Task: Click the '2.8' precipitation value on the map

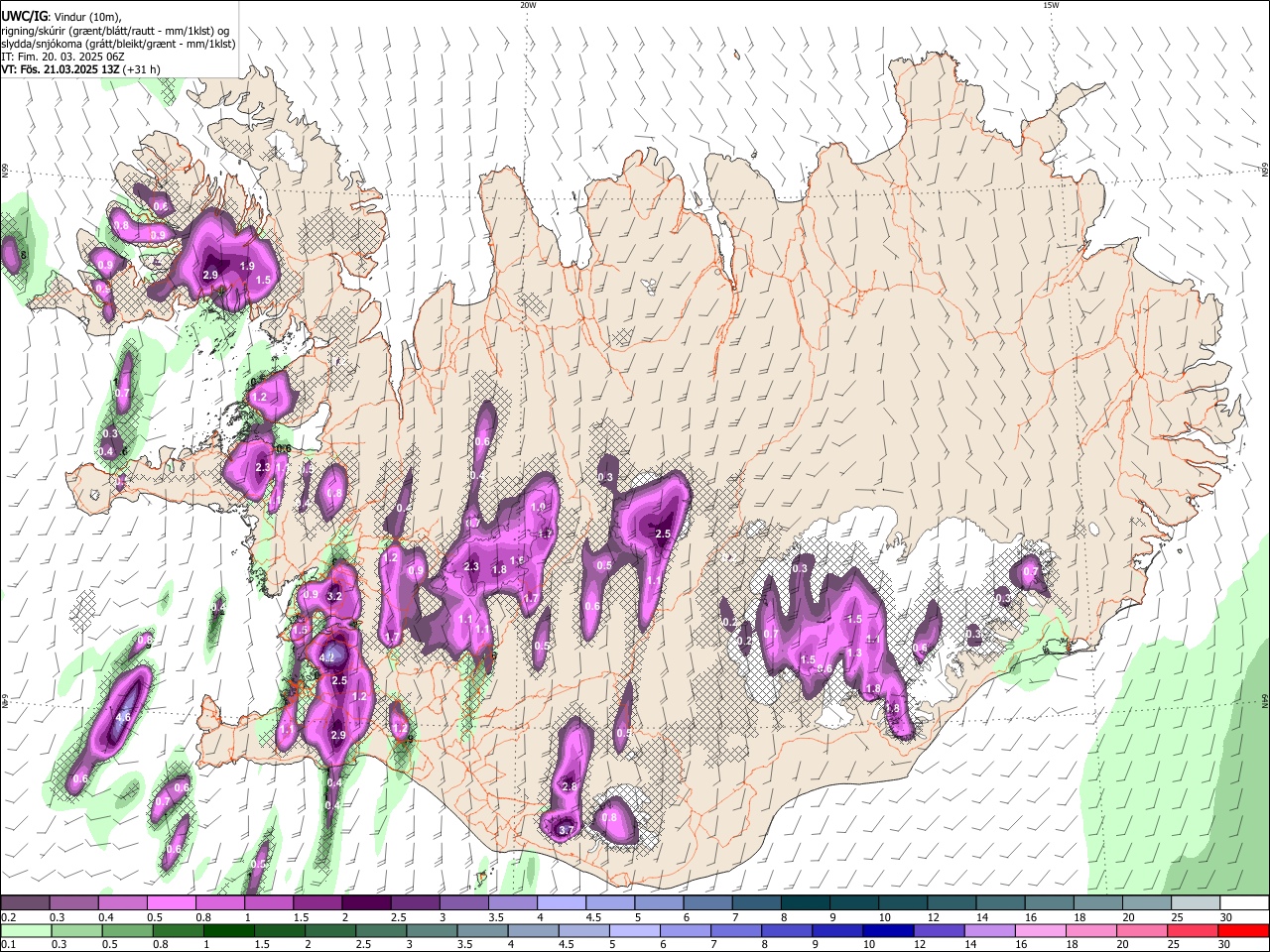Action: [x=570, y=786]
